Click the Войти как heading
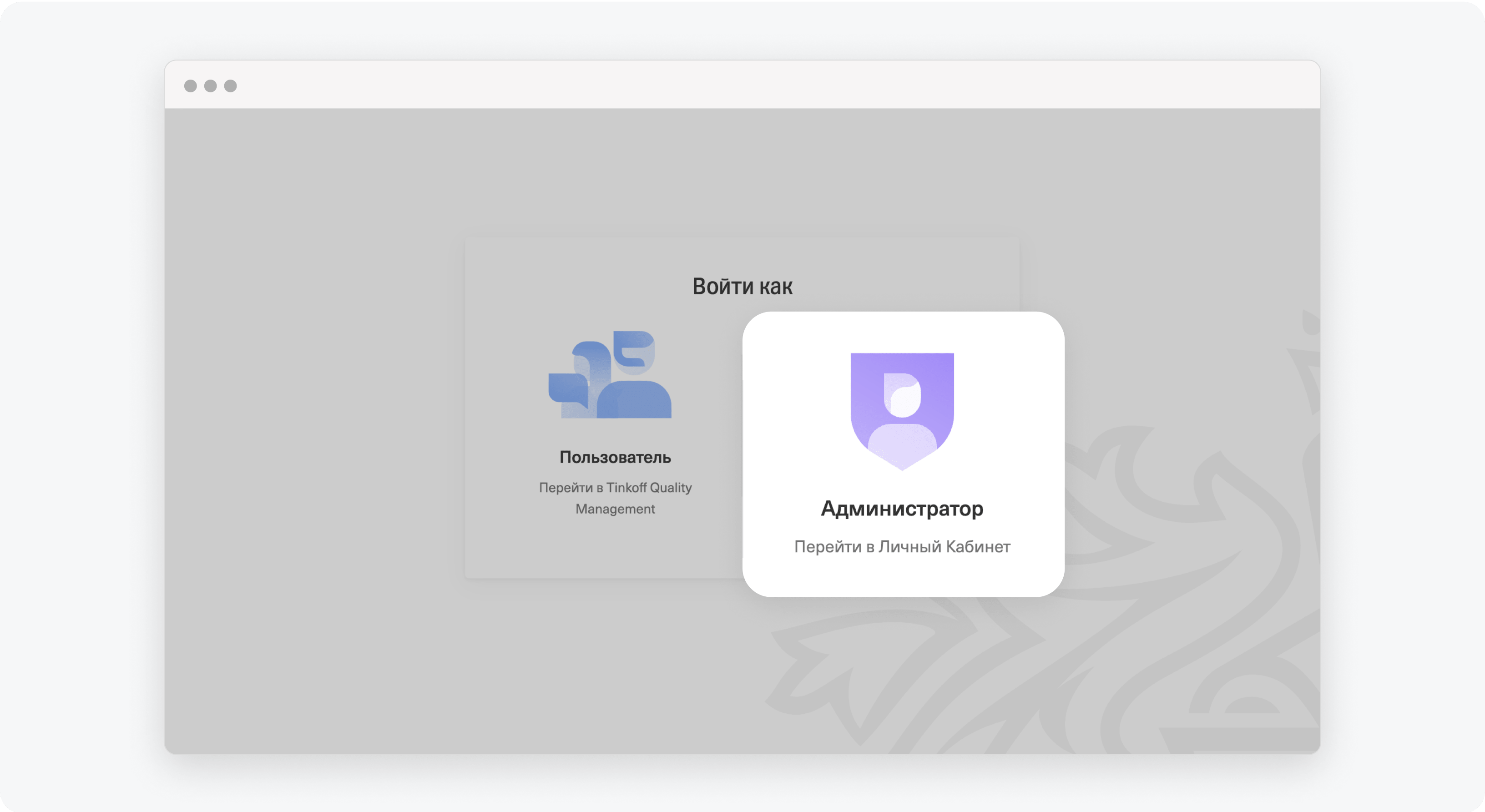This screenshot has width=1485, height=812. click(742, 287)
